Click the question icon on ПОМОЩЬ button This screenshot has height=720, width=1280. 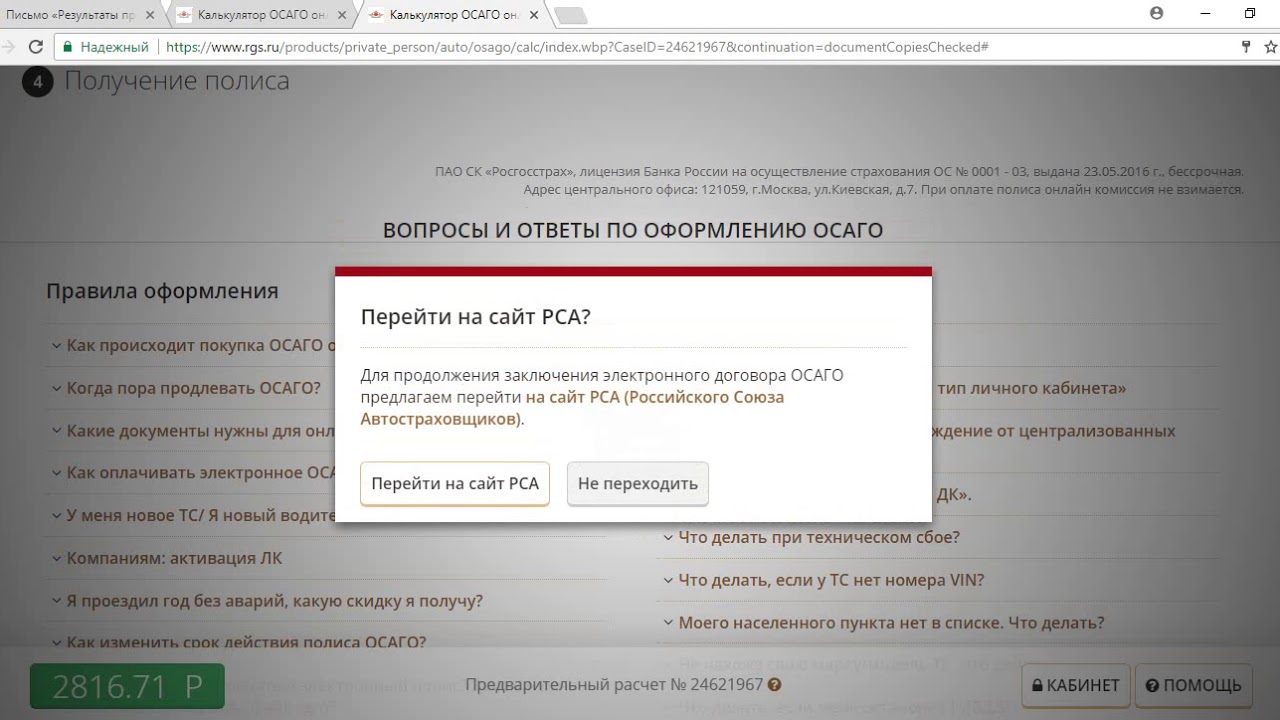(1152, 685)
